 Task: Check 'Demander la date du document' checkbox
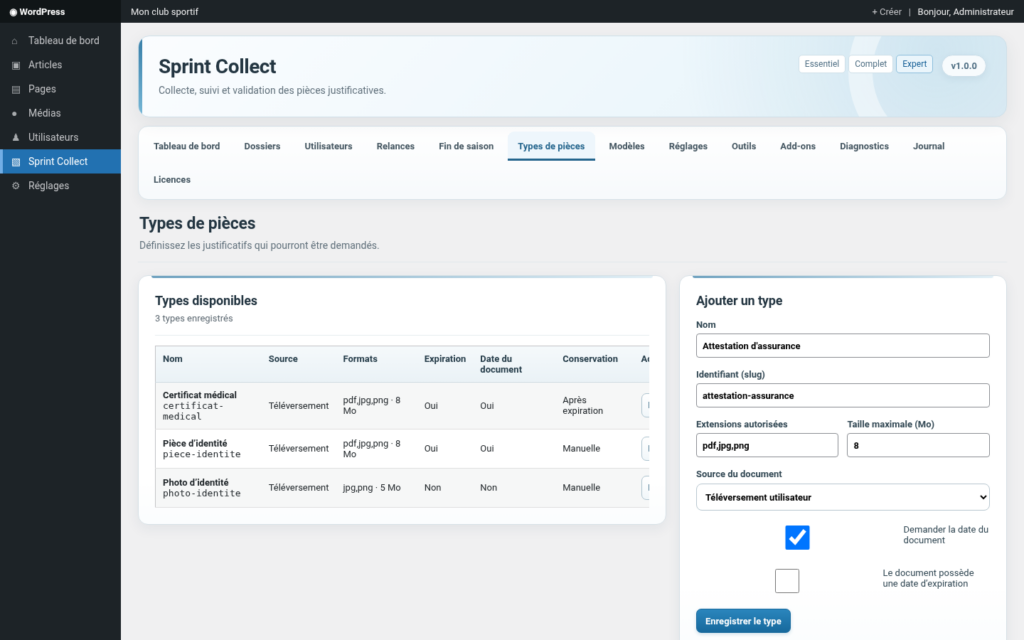[x=797, y=537]
